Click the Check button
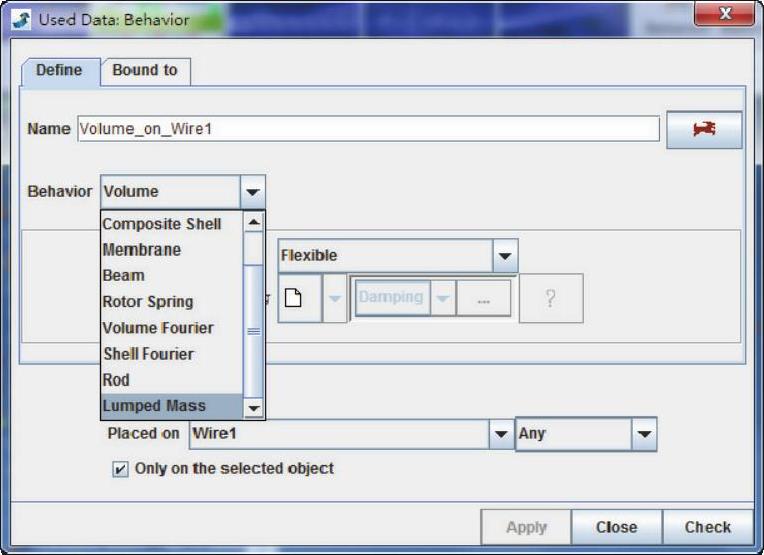The image size is (764, 555). 707,527
